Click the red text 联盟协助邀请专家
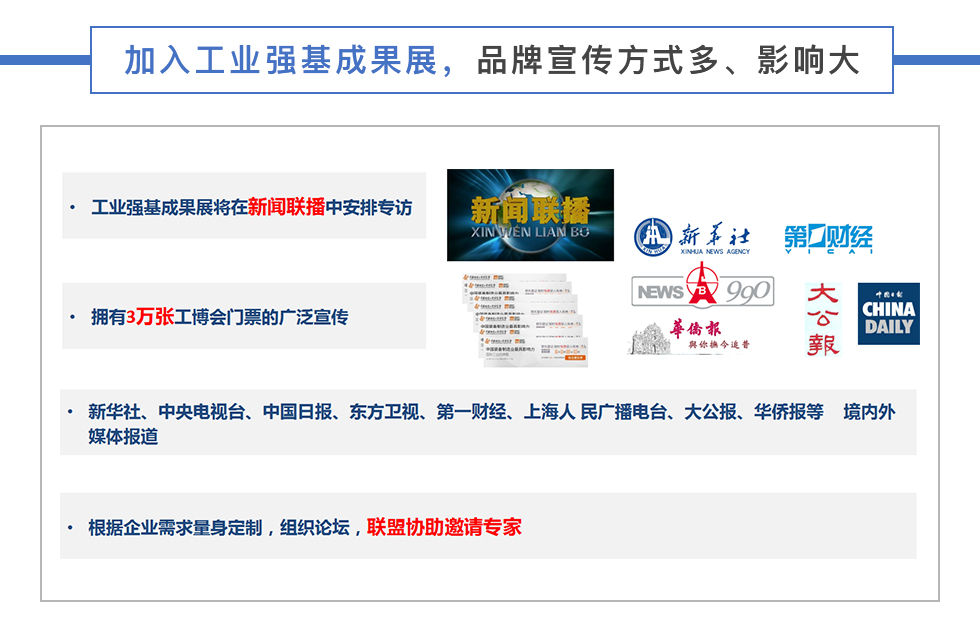This screenshot has height=641, width=980. [x=444, y=527]
